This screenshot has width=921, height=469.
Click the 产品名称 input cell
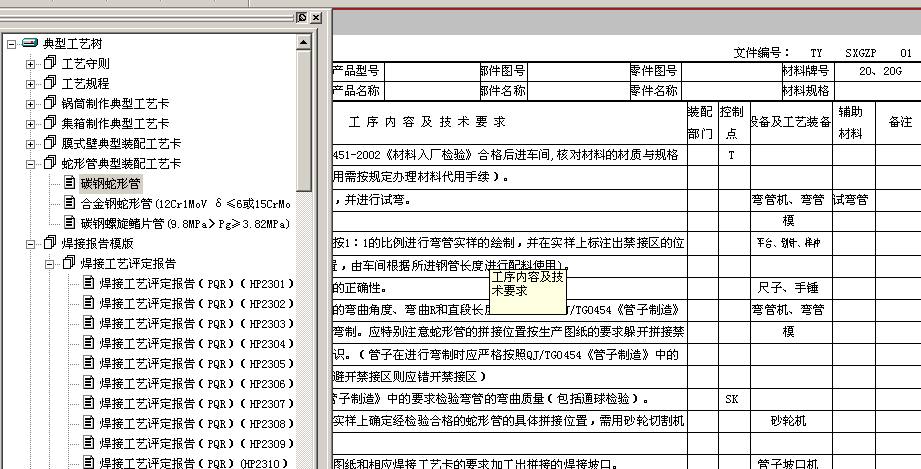tap(431, 91)
